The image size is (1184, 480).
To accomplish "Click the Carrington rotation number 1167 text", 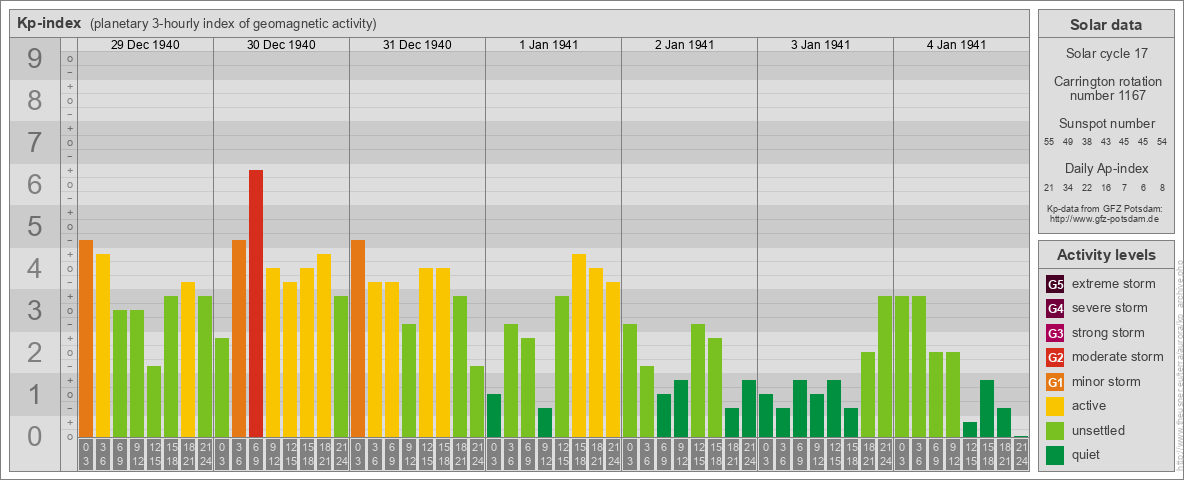I will [x=1106, y=88].
